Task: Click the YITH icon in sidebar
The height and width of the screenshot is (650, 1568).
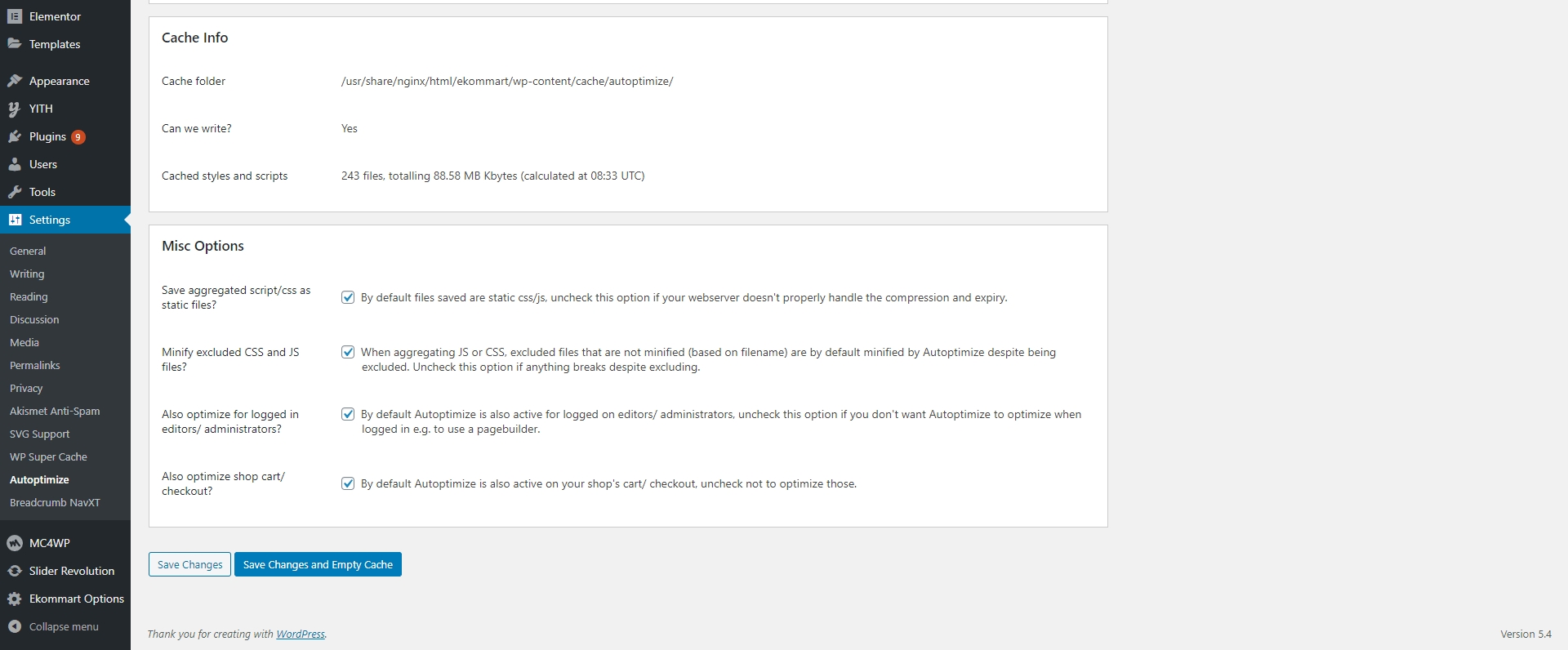Action: coord(15,109)
